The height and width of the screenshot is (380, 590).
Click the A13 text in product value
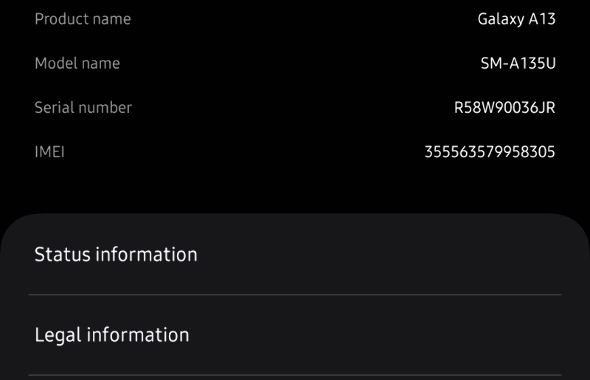coord(542,19)
